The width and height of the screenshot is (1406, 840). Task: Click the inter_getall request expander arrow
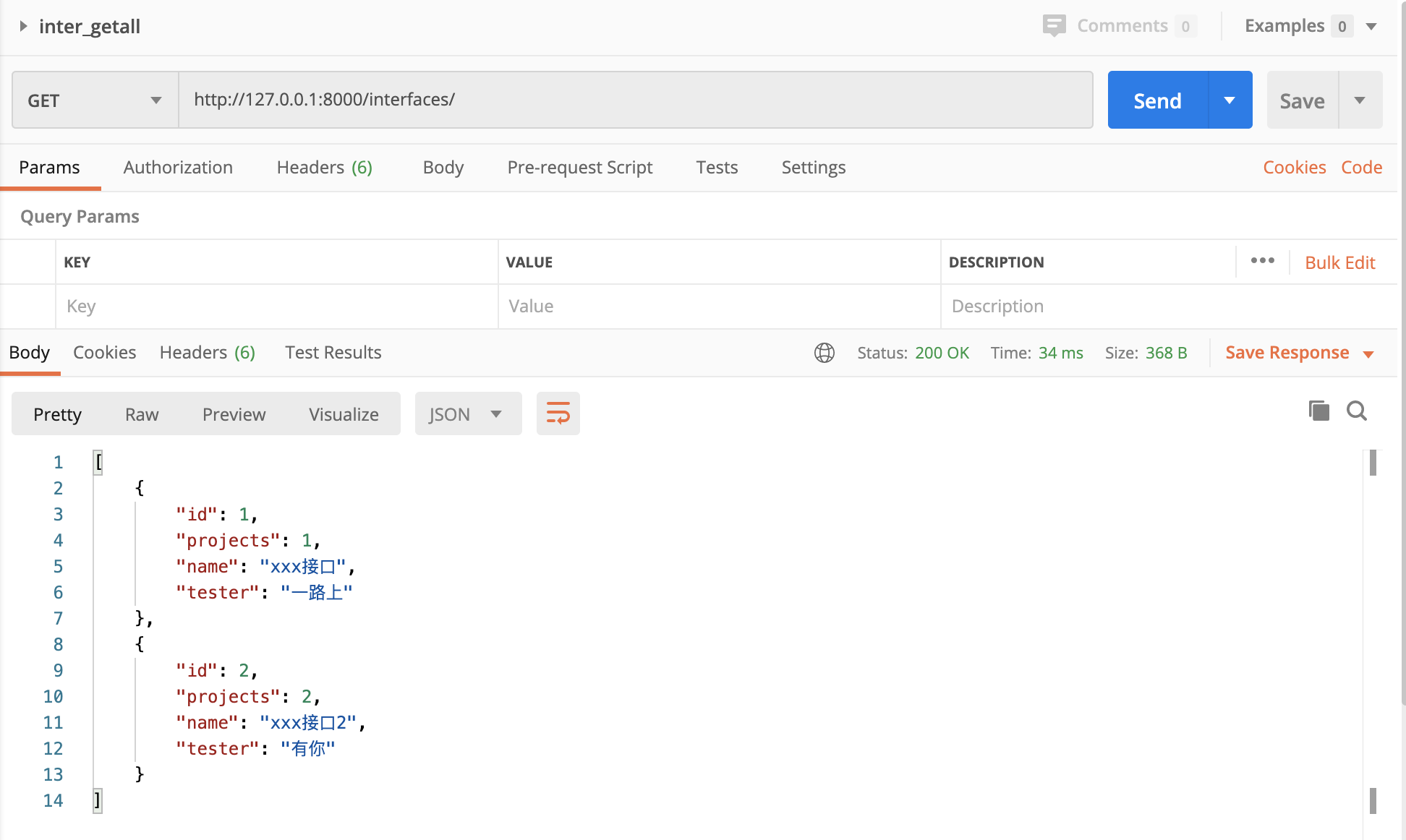pyautogui.click(x=23, y=26)
